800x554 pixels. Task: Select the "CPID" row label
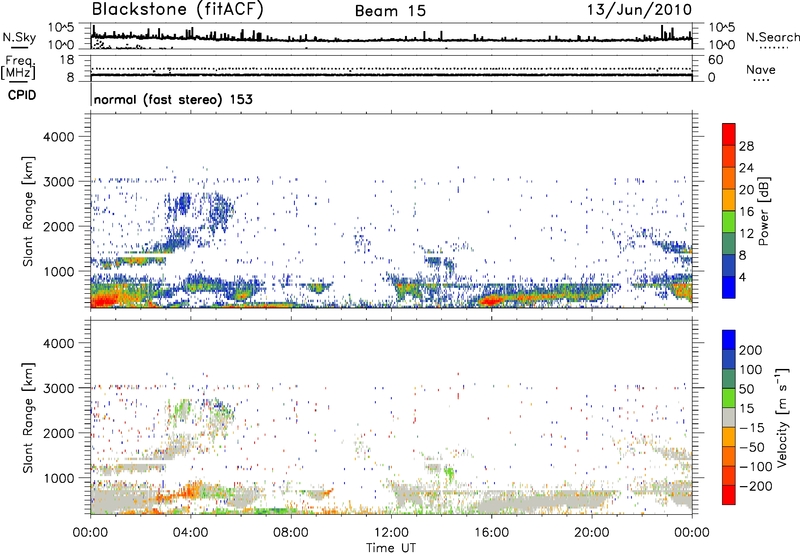click(x=22, y=95)
